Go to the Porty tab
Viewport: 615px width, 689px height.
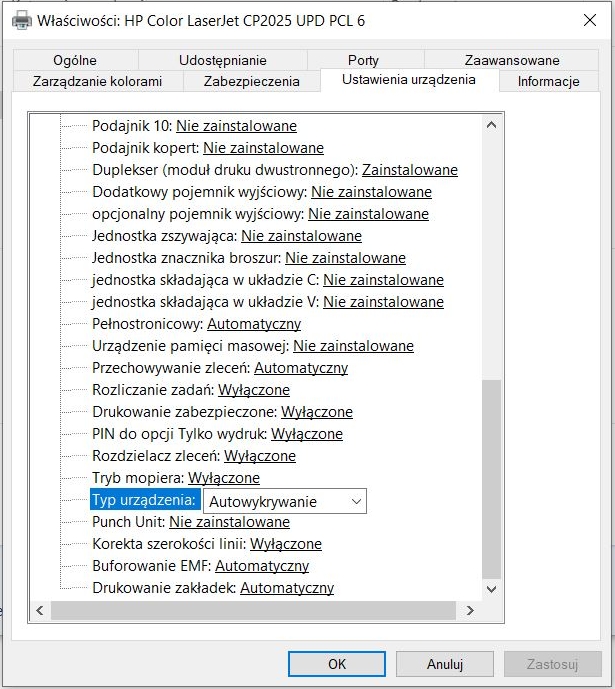[x=363, y=60]
